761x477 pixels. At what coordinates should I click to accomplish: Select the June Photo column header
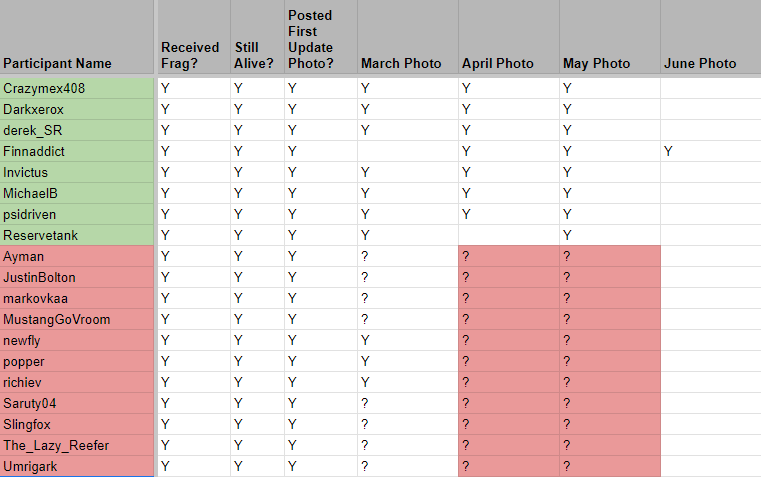(x=708, y=63)
